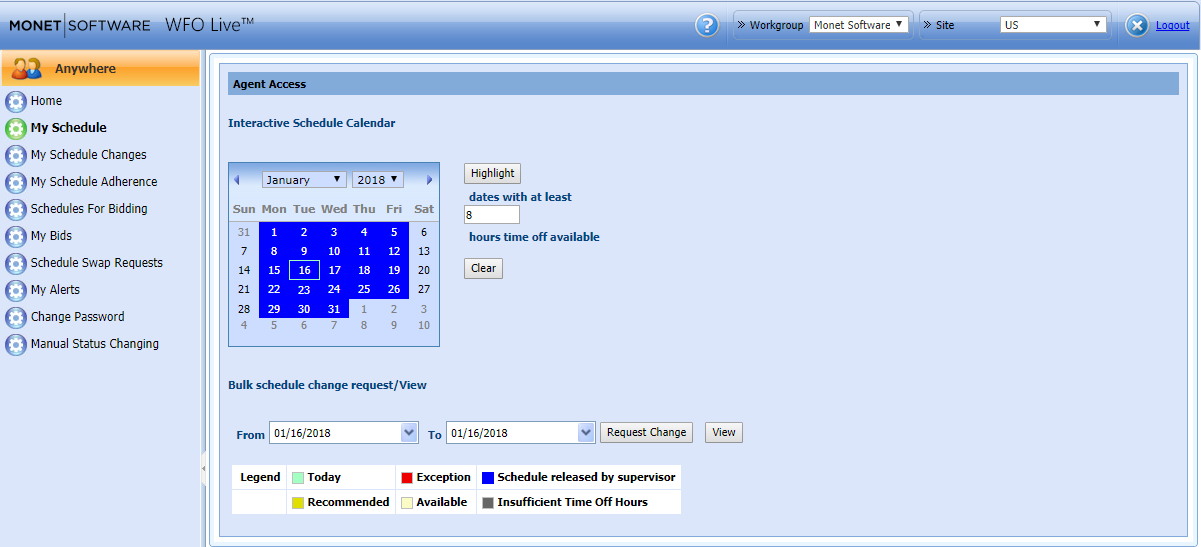
Task: Go to previous month with left arrow
Action: click(237, 180)
